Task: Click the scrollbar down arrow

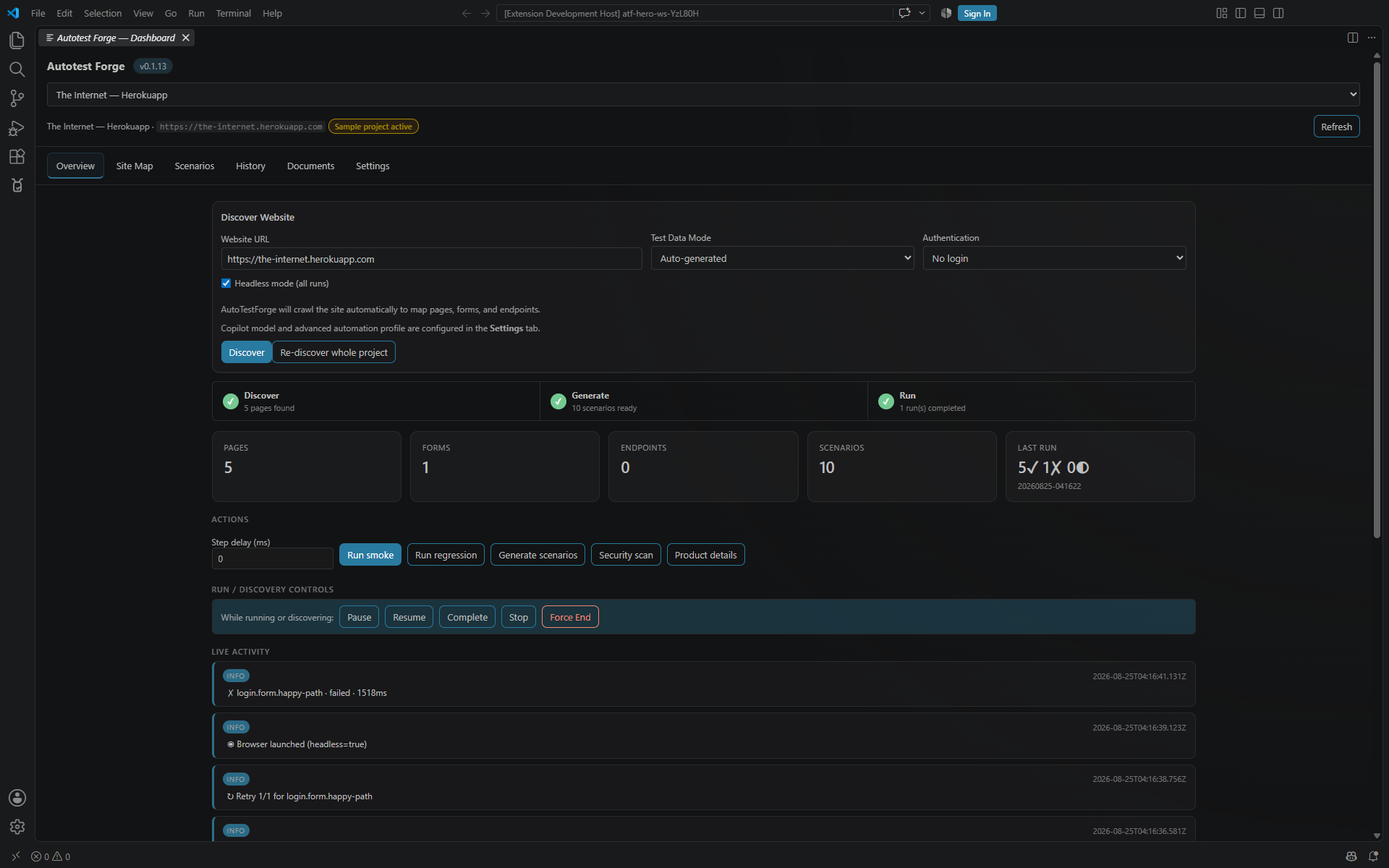Action: 1377,835
